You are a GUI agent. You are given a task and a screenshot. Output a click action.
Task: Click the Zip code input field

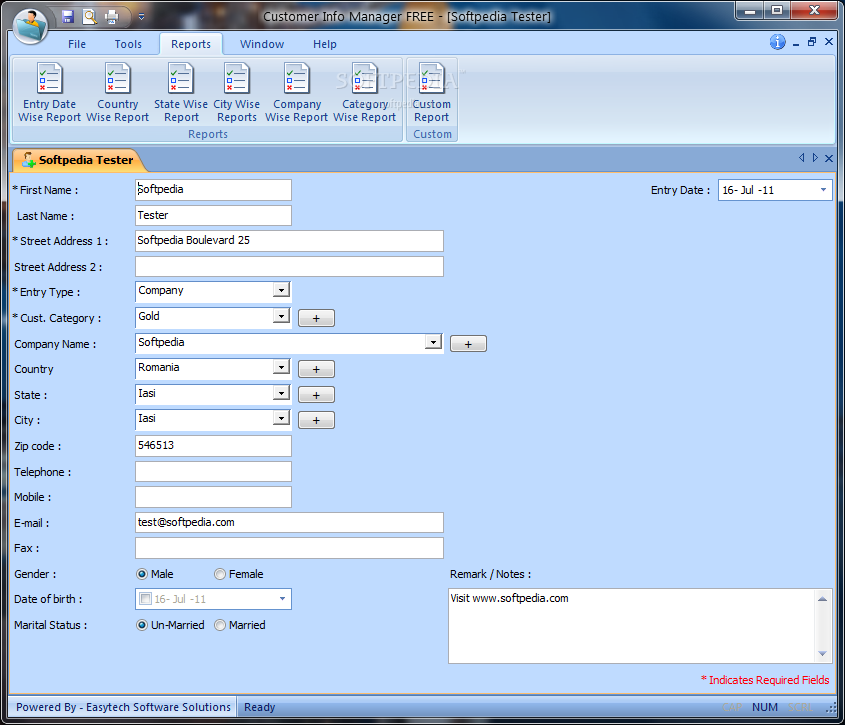pos(213,446)
